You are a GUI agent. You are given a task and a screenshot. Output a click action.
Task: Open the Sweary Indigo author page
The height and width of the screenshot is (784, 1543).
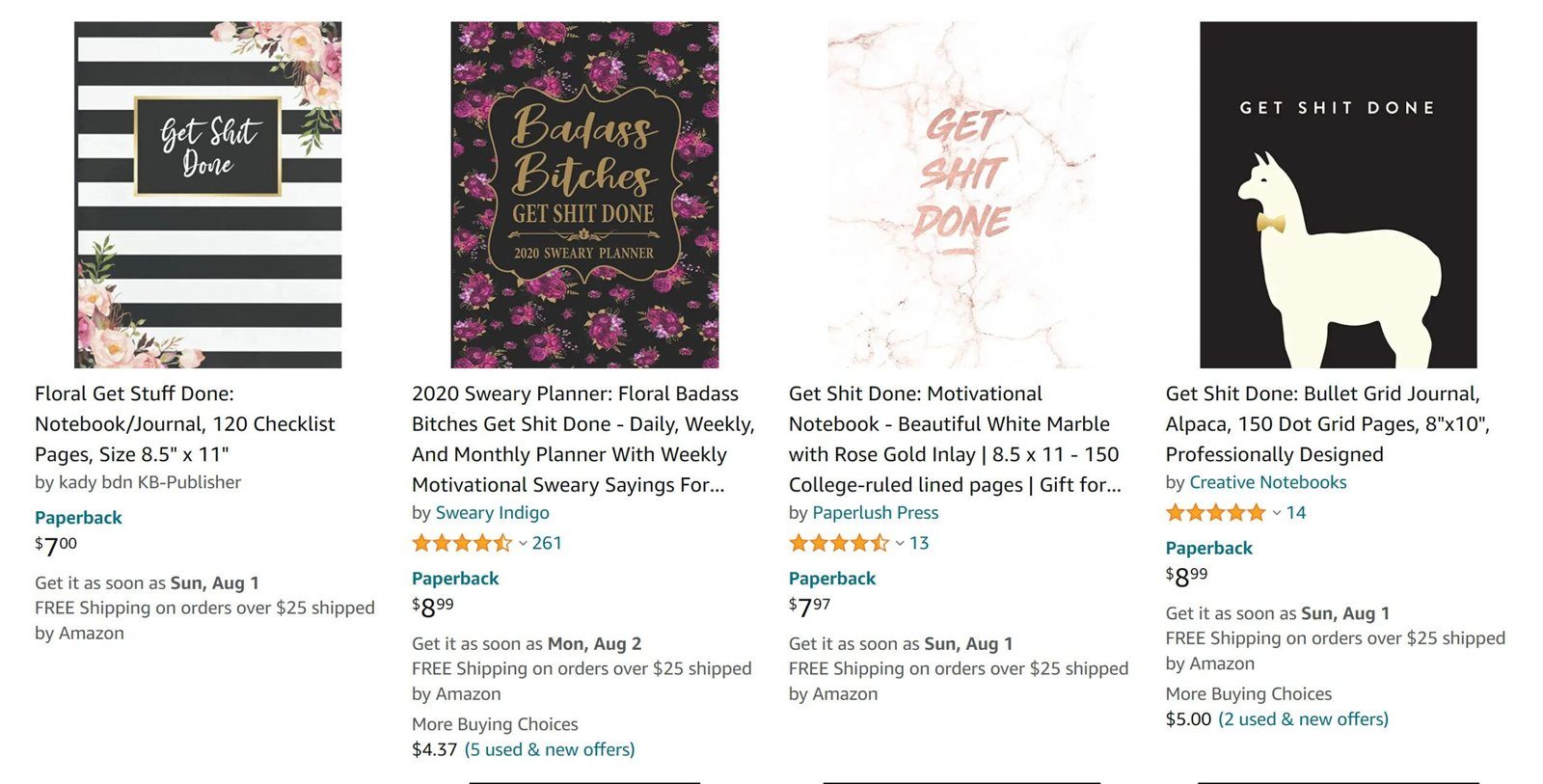493,513
